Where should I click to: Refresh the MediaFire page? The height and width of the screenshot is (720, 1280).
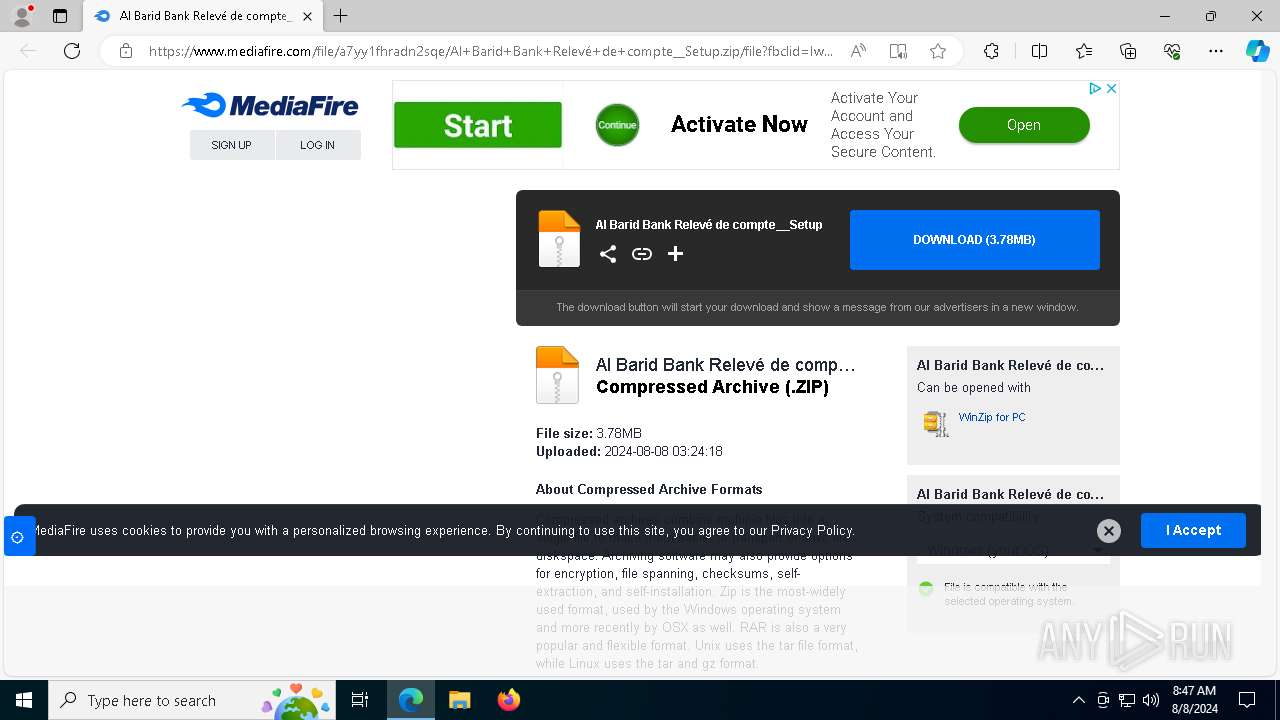pos(72,51)
